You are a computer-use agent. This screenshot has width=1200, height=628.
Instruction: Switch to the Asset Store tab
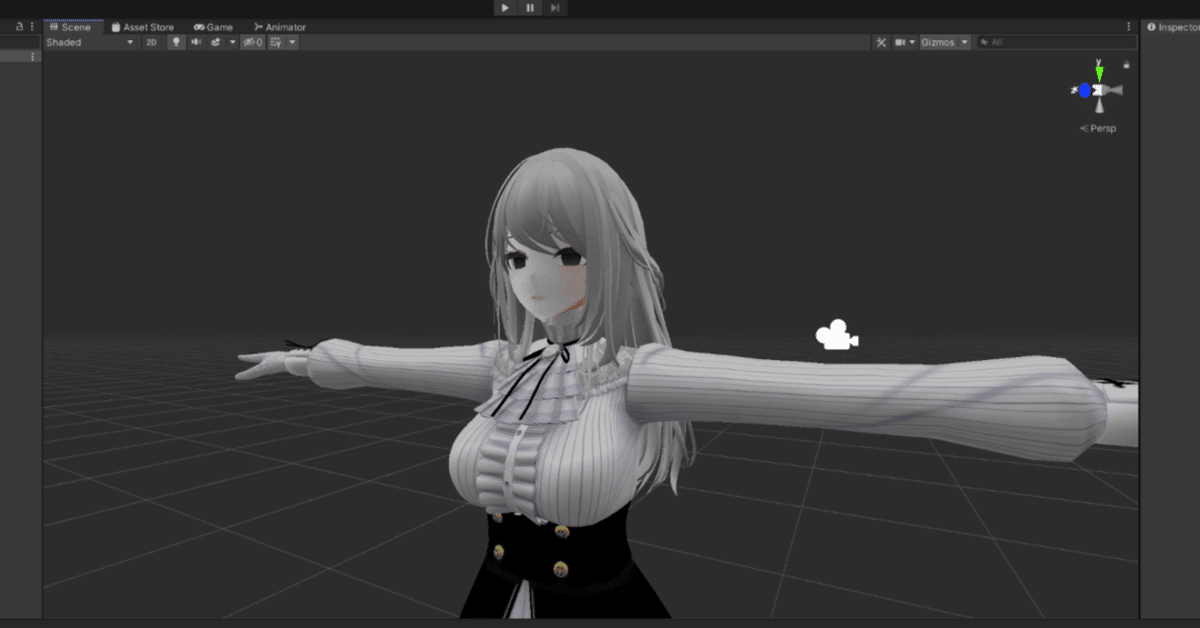[x=144, y=27]
